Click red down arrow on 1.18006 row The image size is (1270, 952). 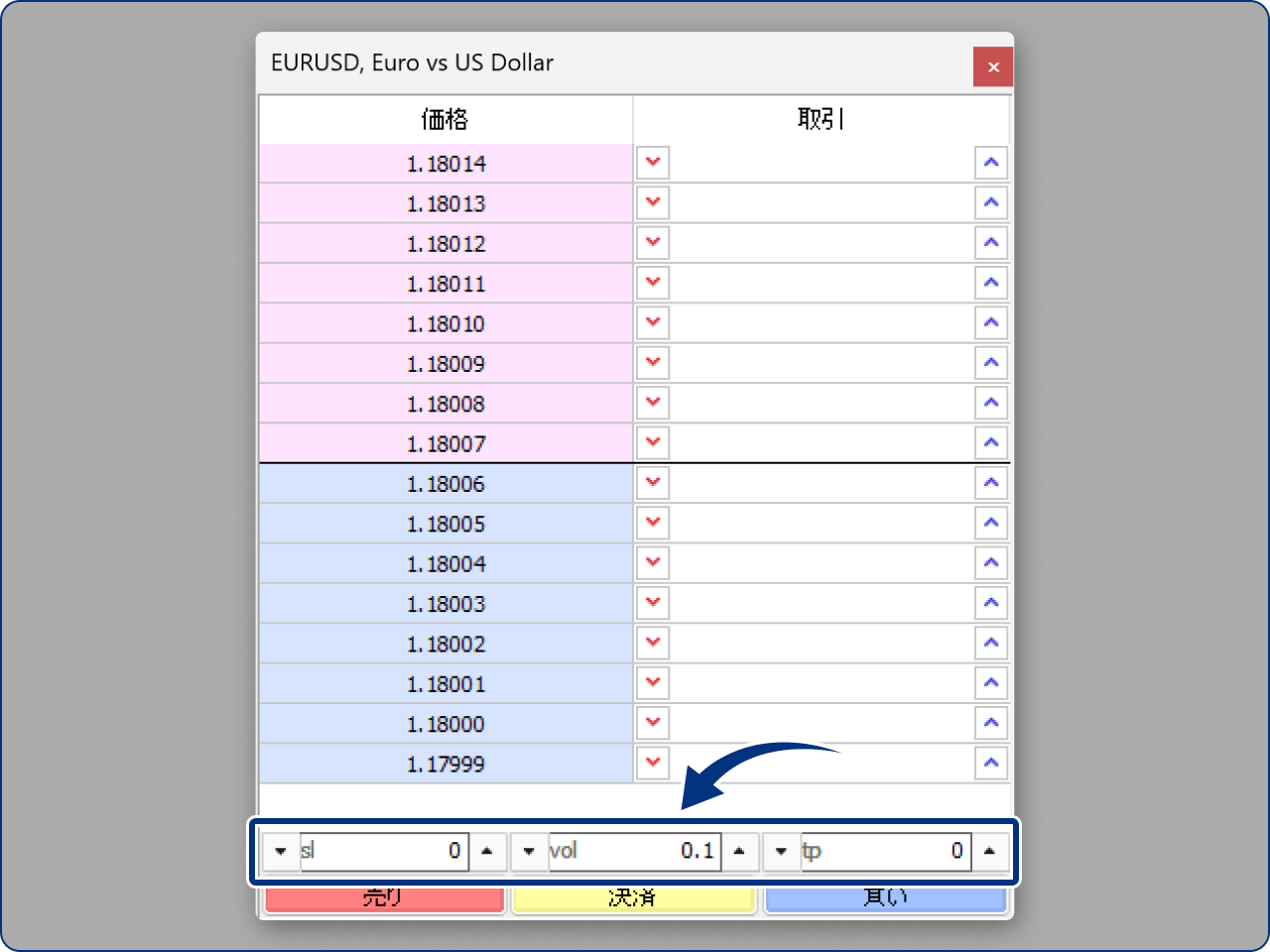(653, 483)
